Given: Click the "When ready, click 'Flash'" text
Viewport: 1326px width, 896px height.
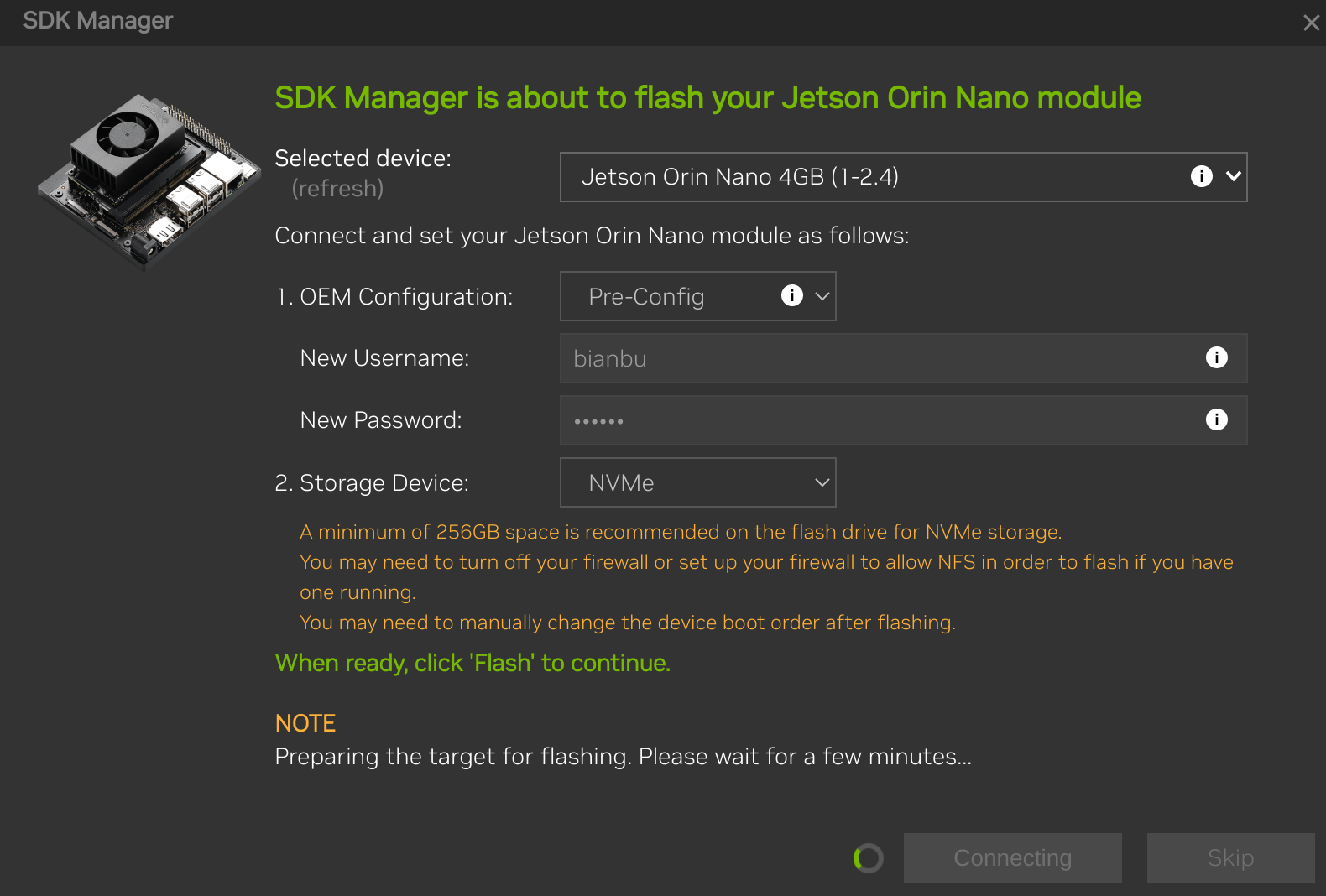Looking at the screenshot, I should [472, 663].
